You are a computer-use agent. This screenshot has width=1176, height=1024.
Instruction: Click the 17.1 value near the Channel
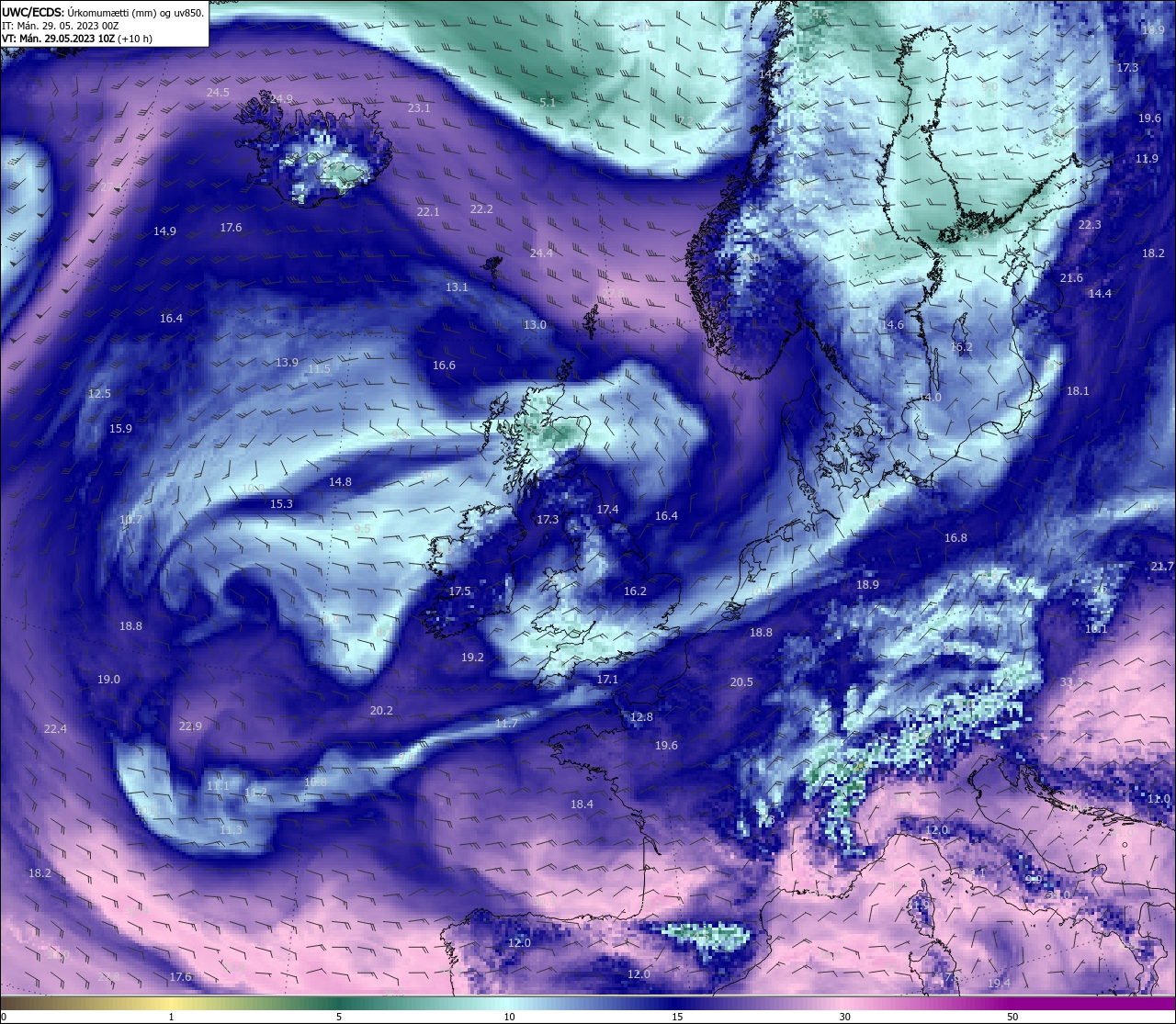[x=607, y=679]
